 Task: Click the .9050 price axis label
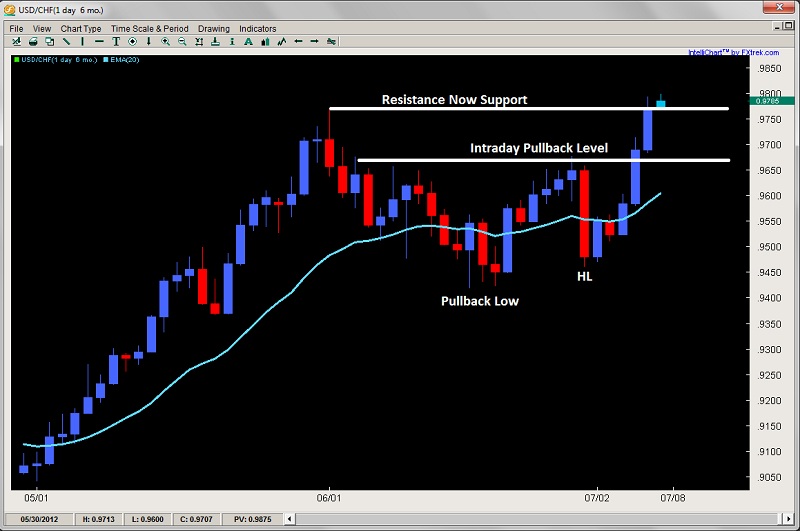(769, 477)
